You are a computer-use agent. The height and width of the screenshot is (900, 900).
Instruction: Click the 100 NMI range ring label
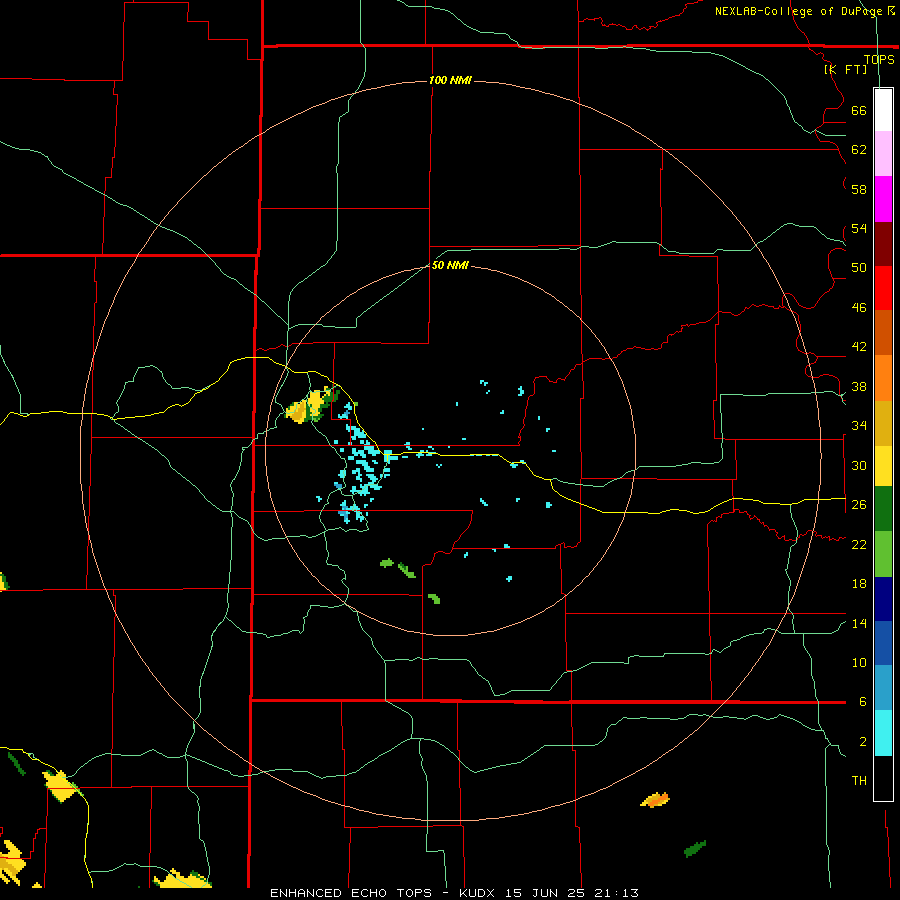point(450,80)
